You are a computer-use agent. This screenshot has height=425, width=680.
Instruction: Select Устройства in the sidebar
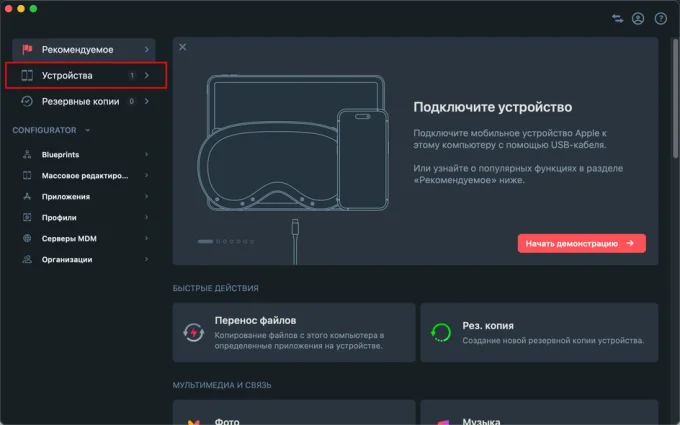(86, 75)
